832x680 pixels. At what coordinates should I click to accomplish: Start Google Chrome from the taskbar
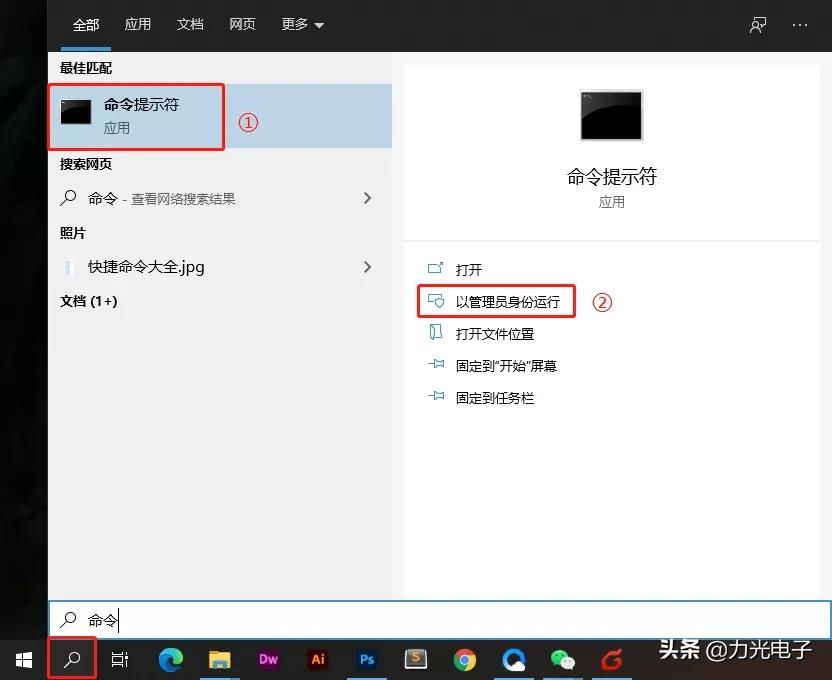pos(465,659)
